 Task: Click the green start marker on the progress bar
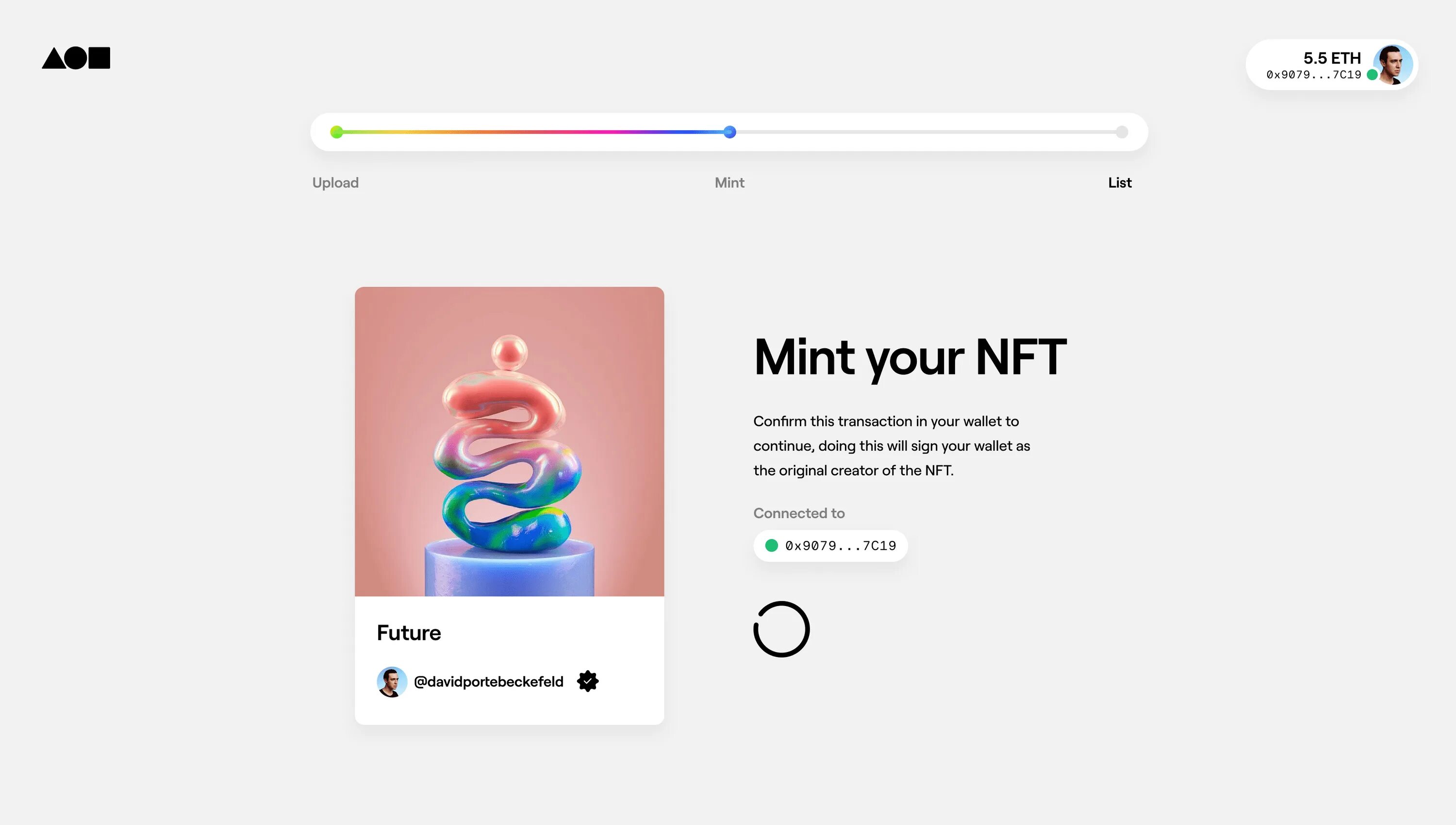click(337, 132)
